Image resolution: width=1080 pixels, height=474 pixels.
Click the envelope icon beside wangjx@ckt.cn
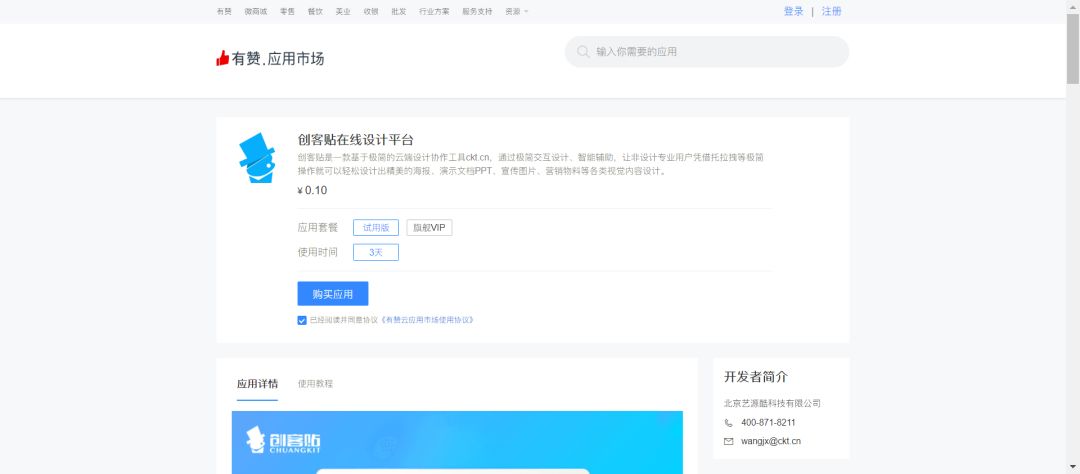[x=729, y=442]
